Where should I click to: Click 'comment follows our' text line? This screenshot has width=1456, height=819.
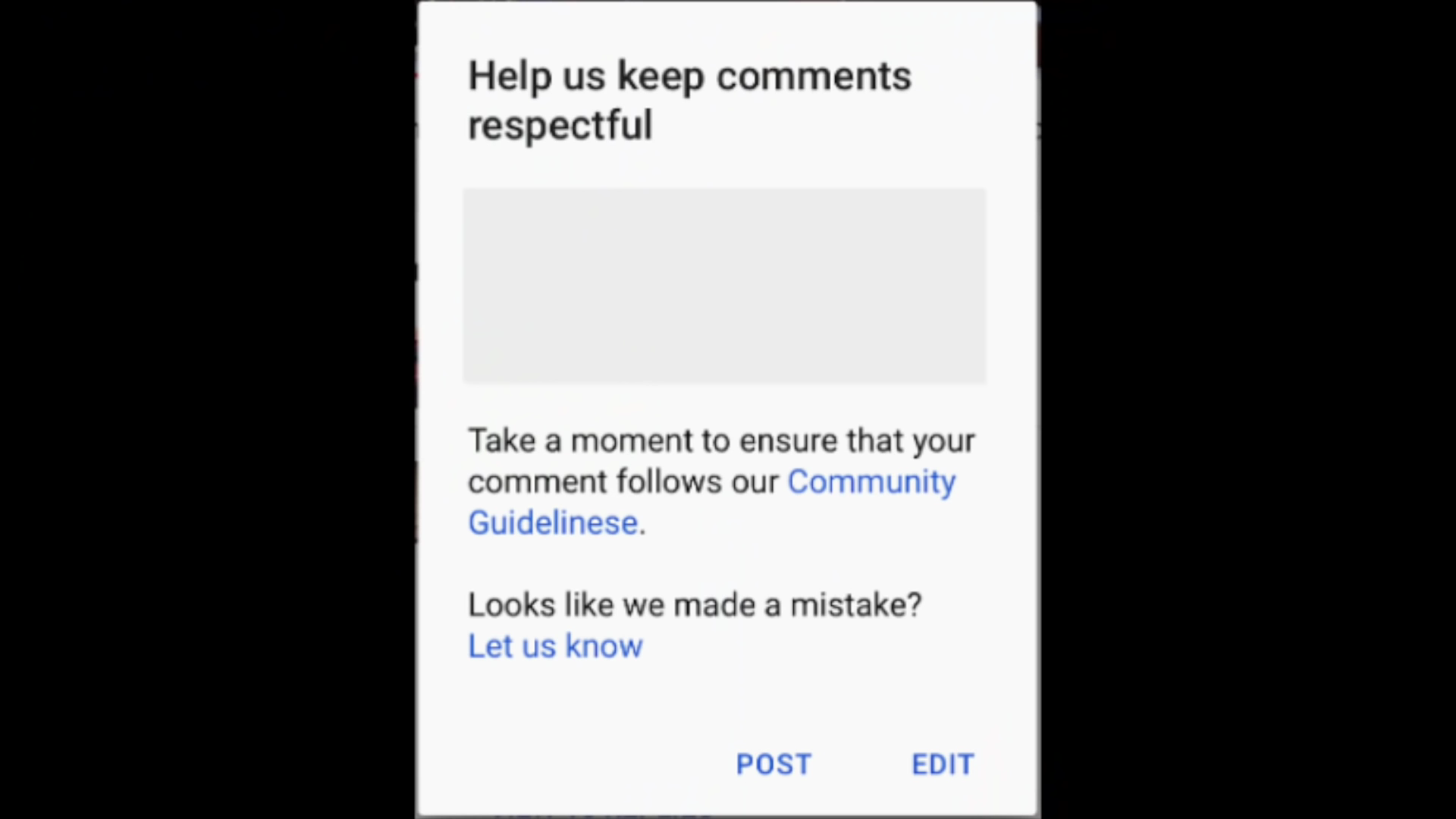(x=623, y=482)
